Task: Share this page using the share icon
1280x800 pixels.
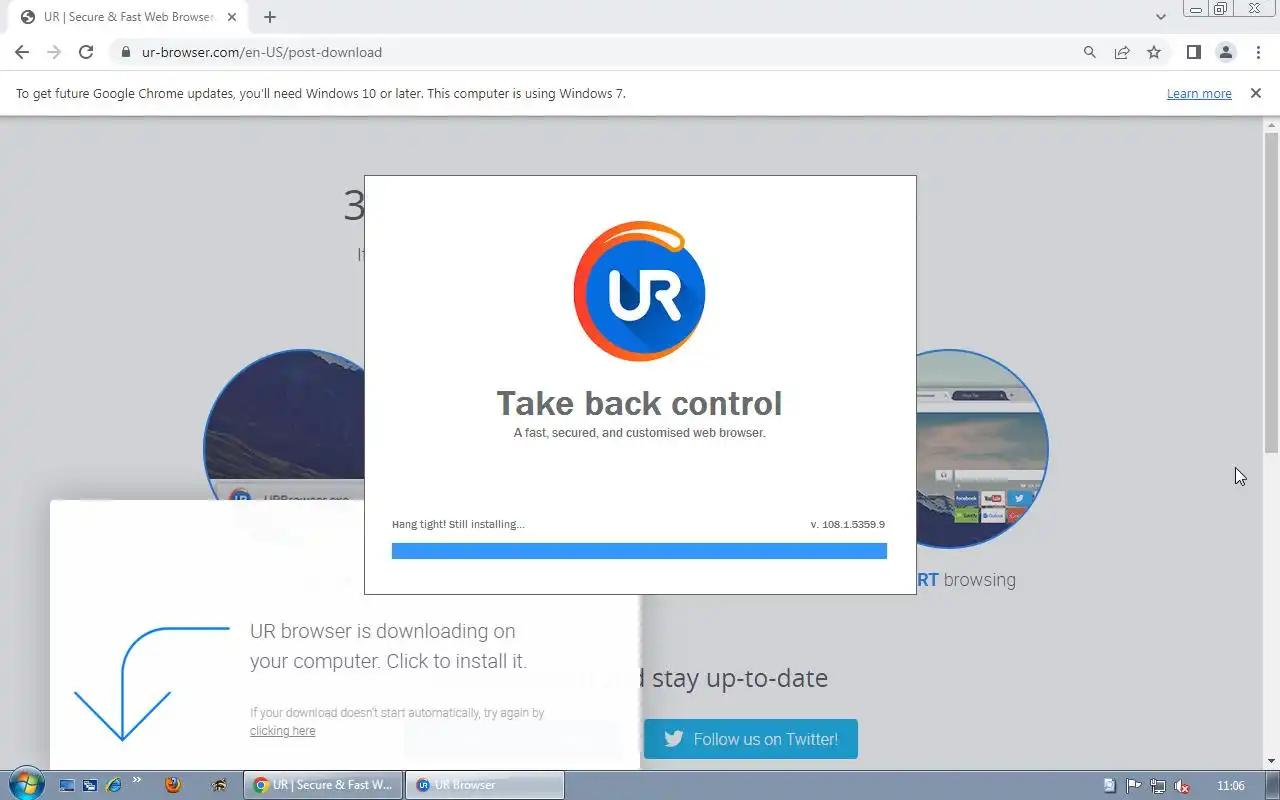Action: [x=1122, y=52]
